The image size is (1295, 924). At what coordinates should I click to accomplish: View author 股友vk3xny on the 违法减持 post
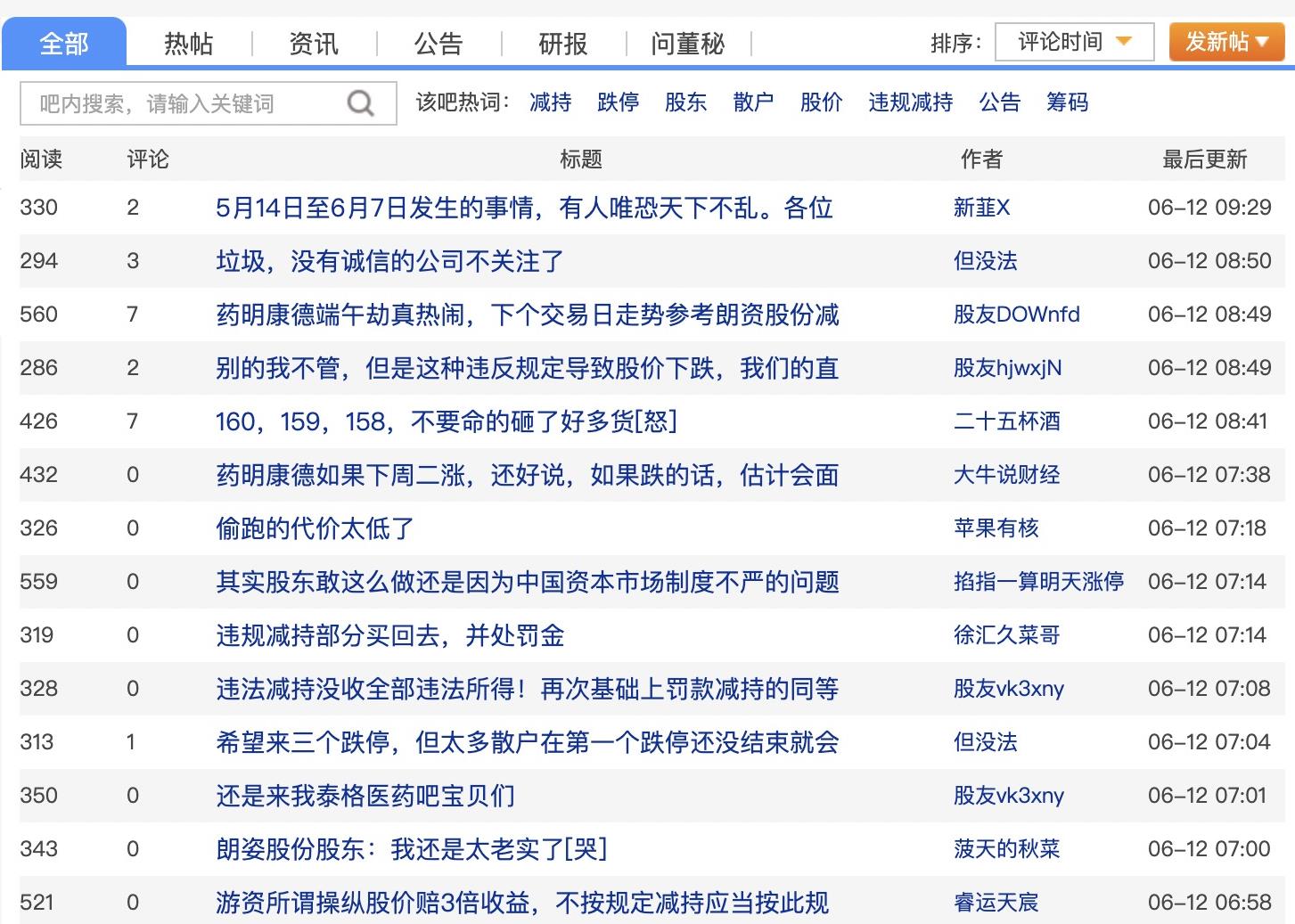1009,689
